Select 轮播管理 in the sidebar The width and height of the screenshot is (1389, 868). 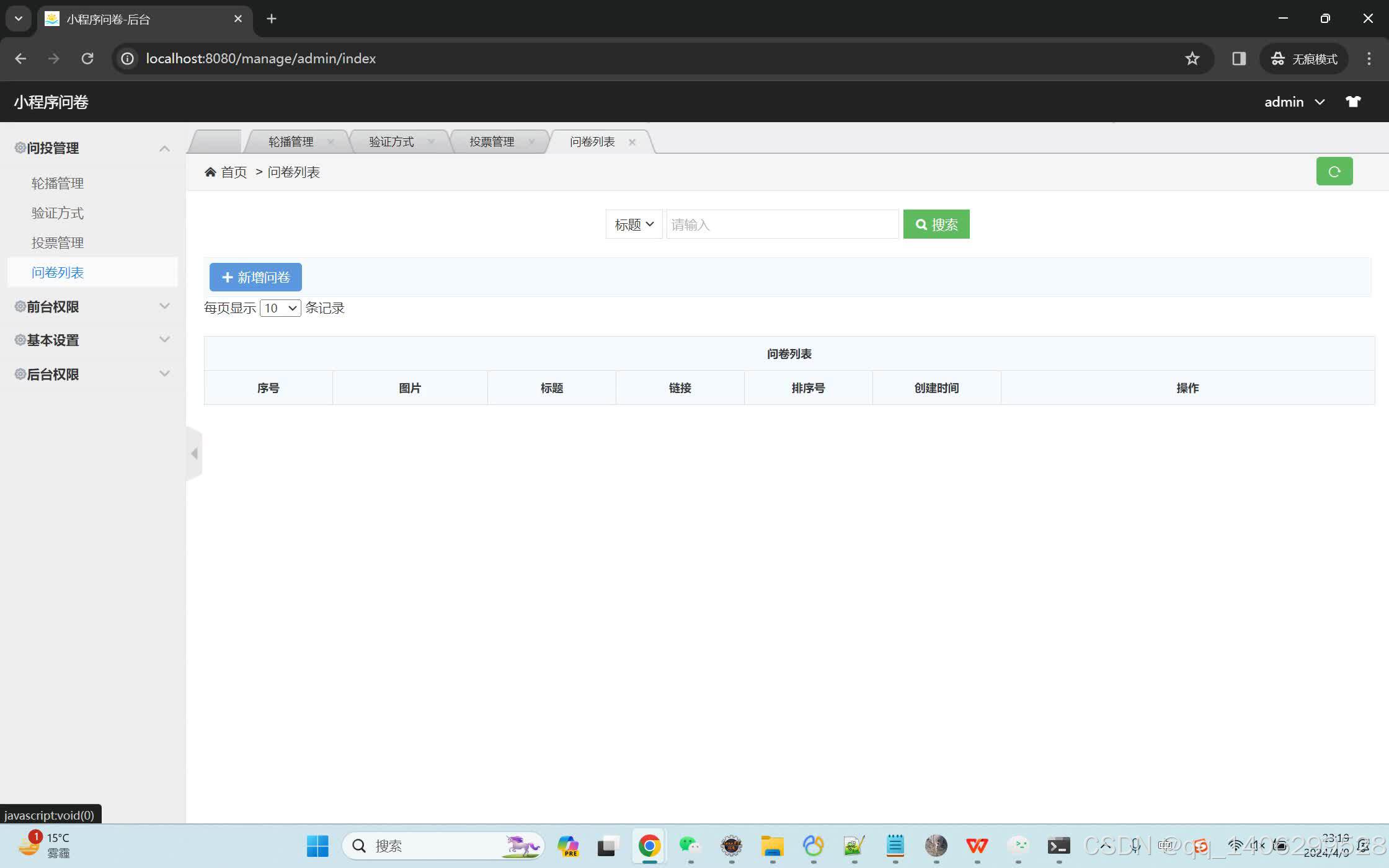tap(58, 184)
